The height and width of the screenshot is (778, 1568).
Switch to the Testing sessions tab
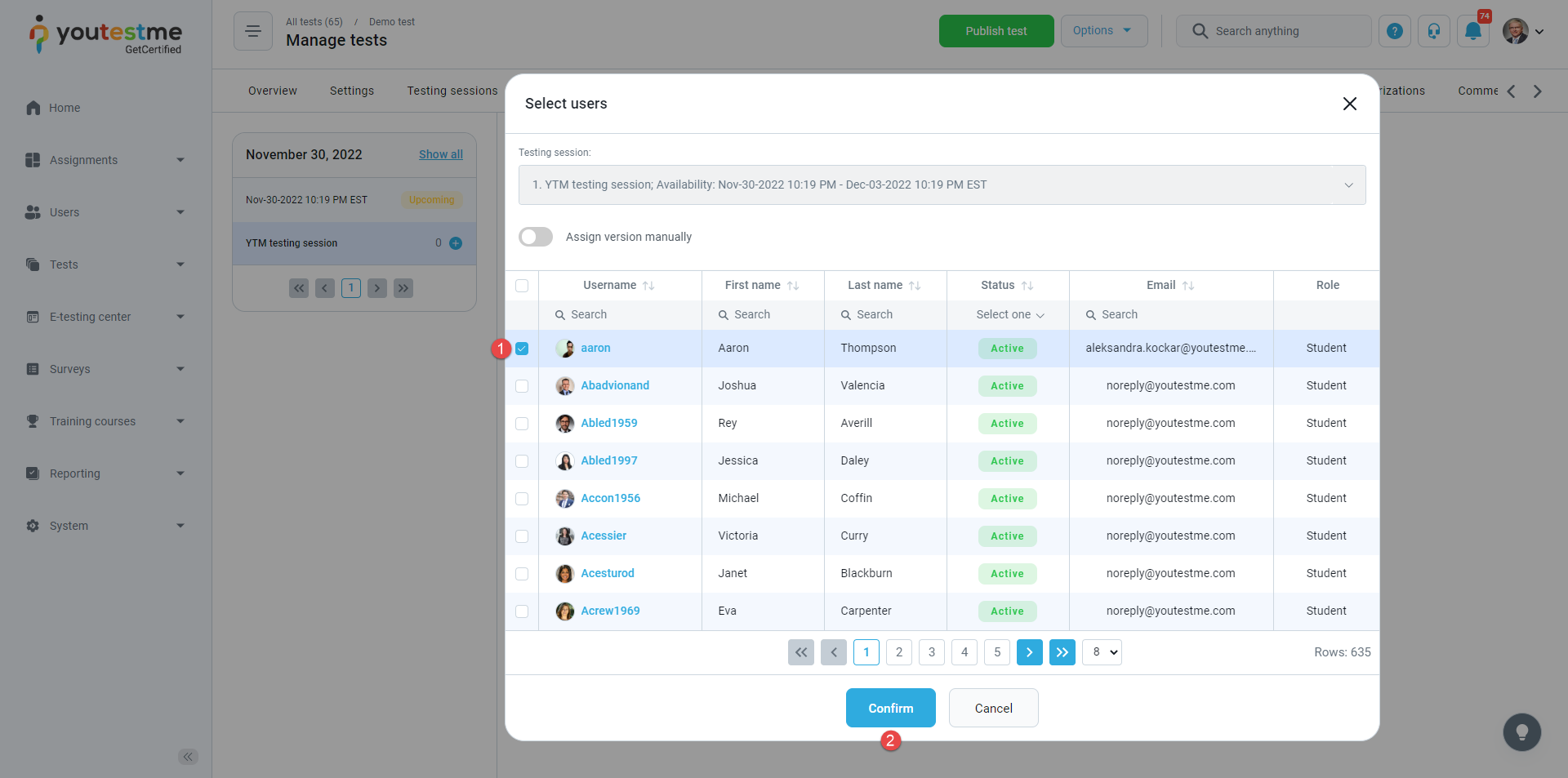pos(452,91)
